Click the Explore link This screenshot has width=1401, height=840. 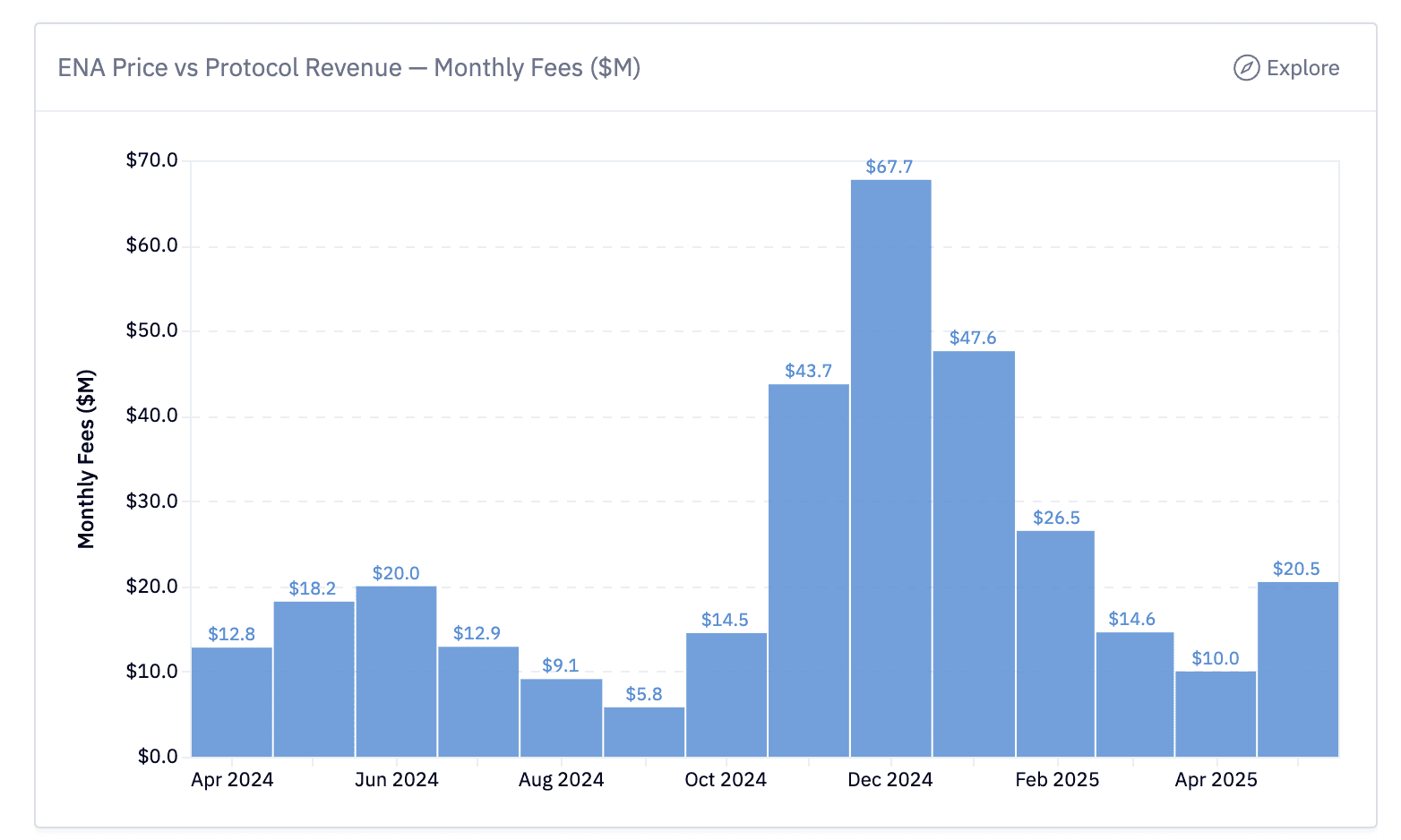pos(1304,67)
